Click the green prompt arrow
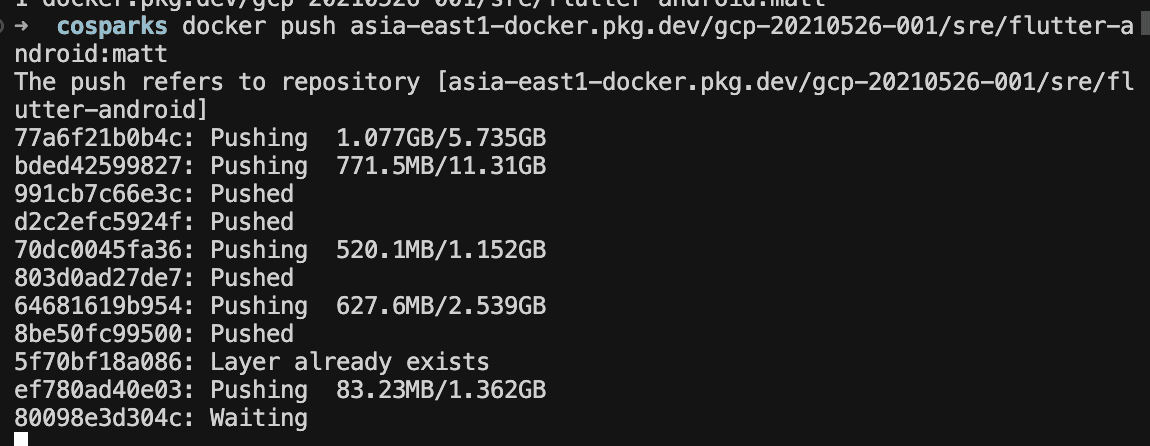 pos(22,25)
